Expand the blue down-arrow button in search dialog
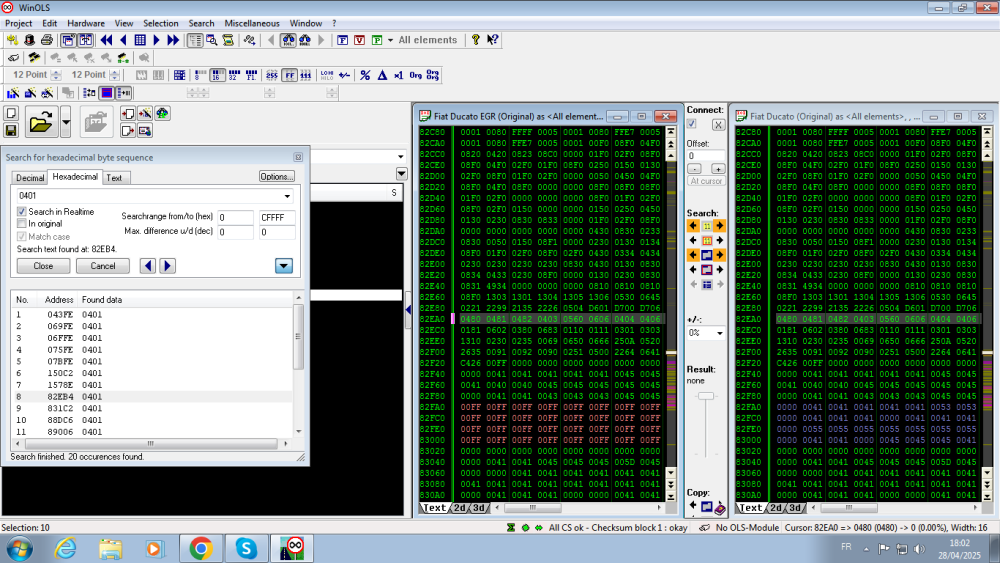The height and width of the screenshot is (563, 1000). (284, 266)
